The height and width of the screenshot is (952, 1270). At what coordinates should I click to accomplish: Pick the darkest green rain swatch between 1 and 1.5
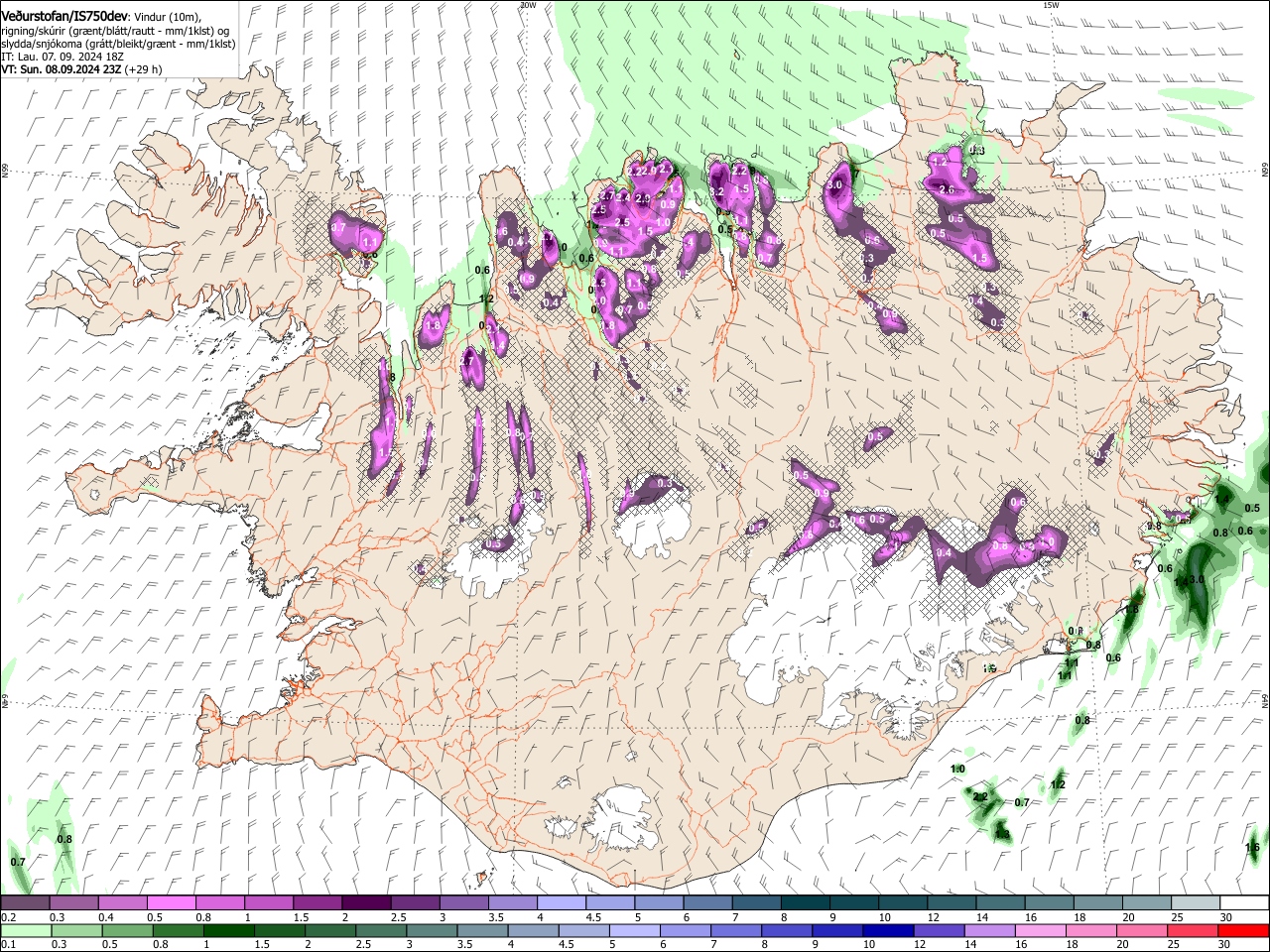tap(227, 930)
